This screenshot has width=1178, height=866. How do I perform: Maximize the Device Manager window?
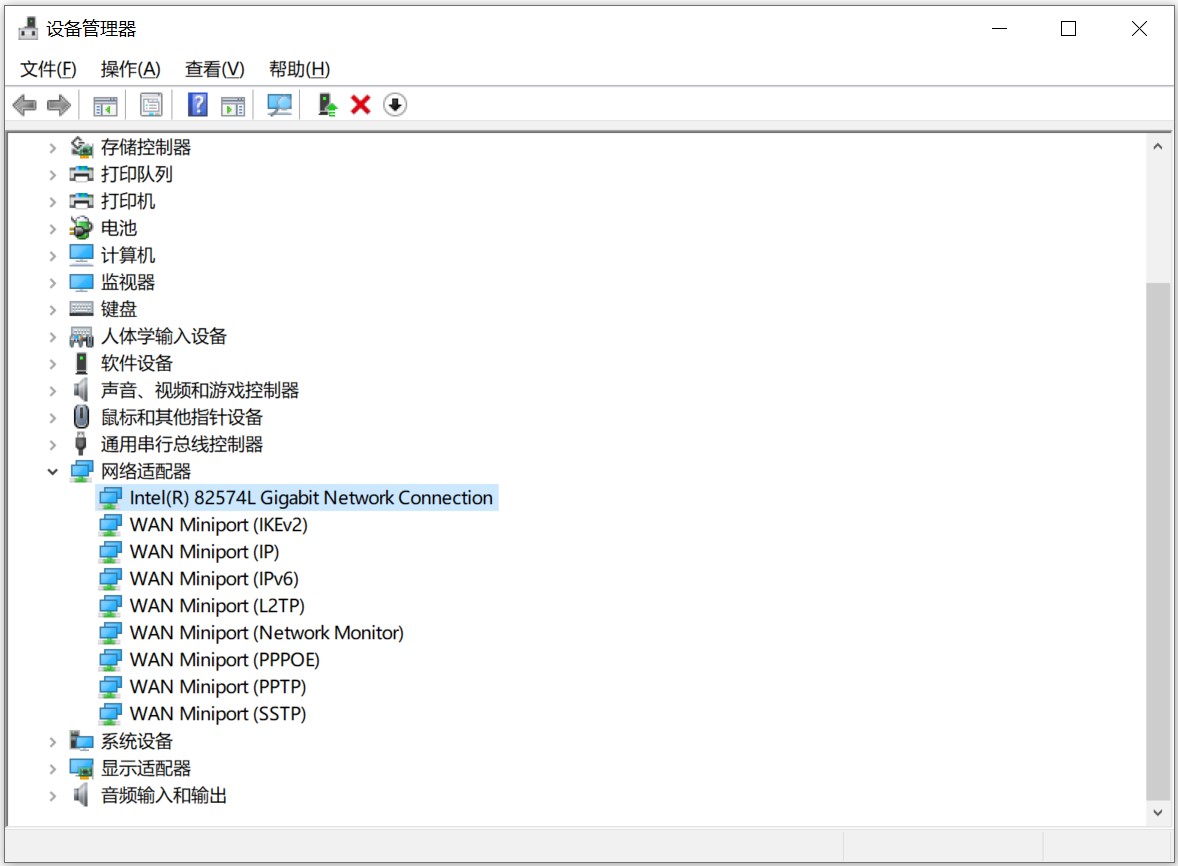(x=1068, y=29)
